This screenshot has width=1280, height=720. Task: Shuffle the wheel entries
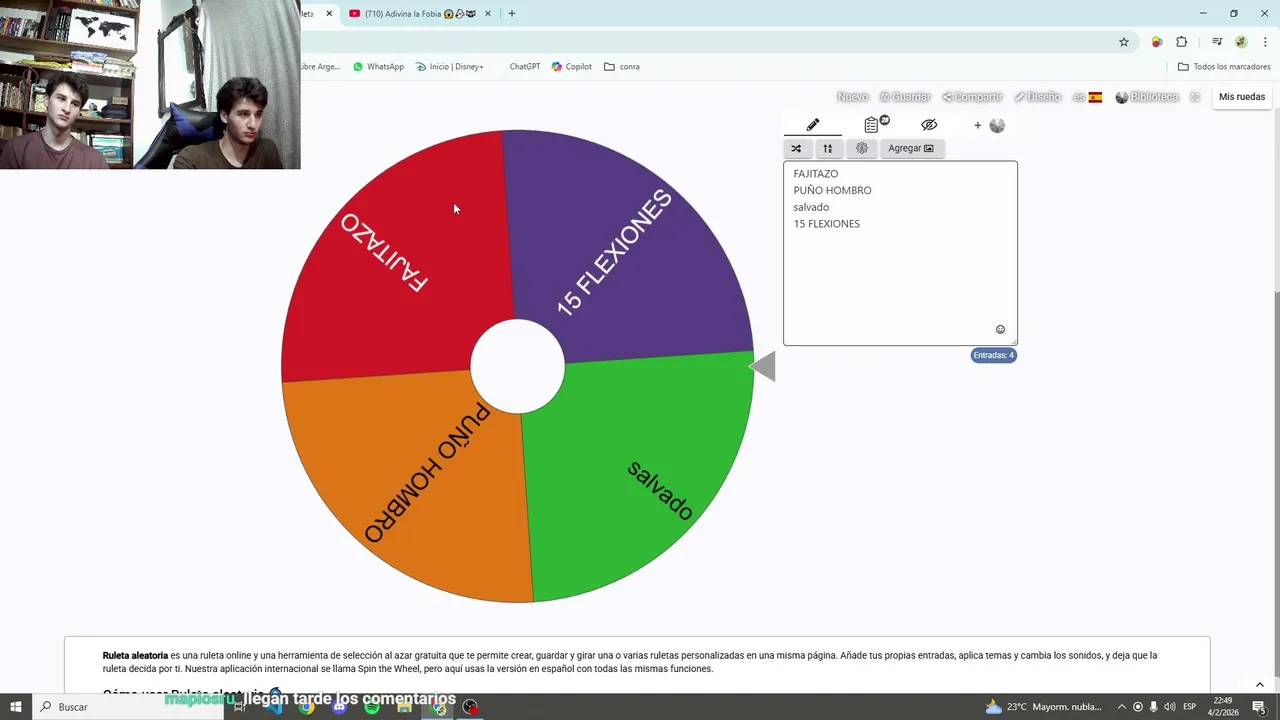796,148
